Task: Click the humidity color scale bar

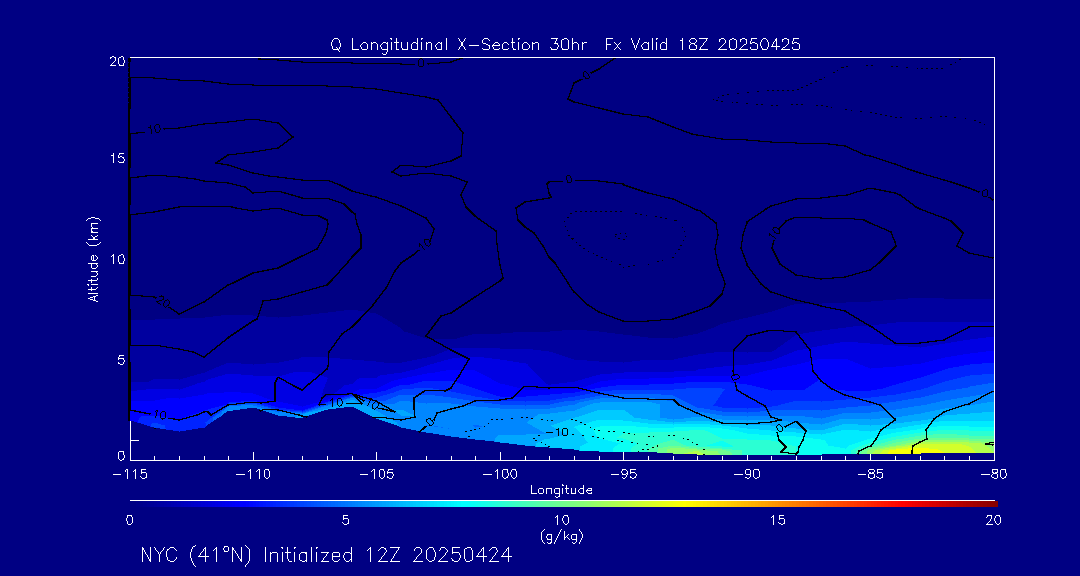Action: (563, 504)
